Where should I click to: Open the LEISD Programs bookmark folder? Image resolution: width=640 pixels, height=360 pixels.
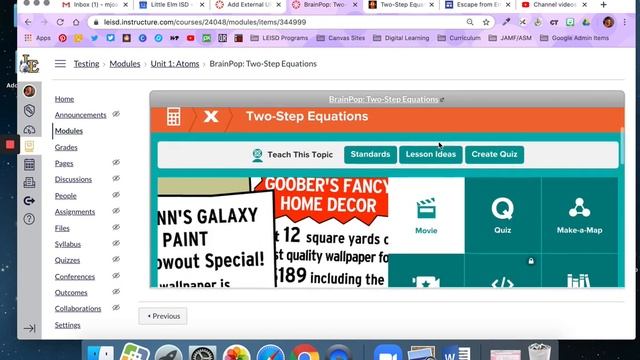279,38
